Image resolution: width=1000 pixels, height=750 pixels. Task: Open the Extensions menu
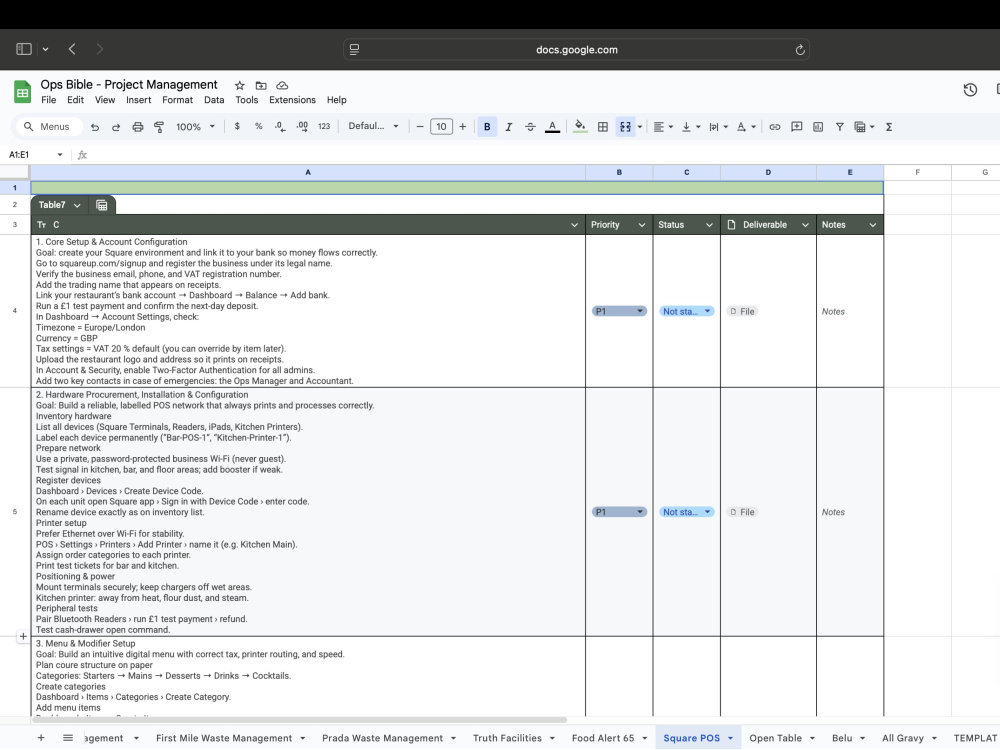[292, 100]
